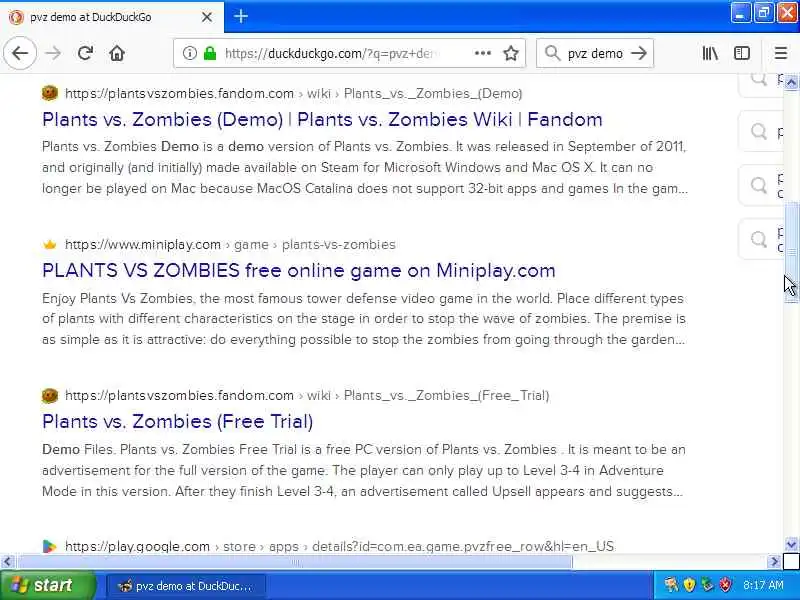Click the 8:17 AM system clock
The width and height of the screenshot is (800, 600).
pyautogui.click(x=763, y=585)
